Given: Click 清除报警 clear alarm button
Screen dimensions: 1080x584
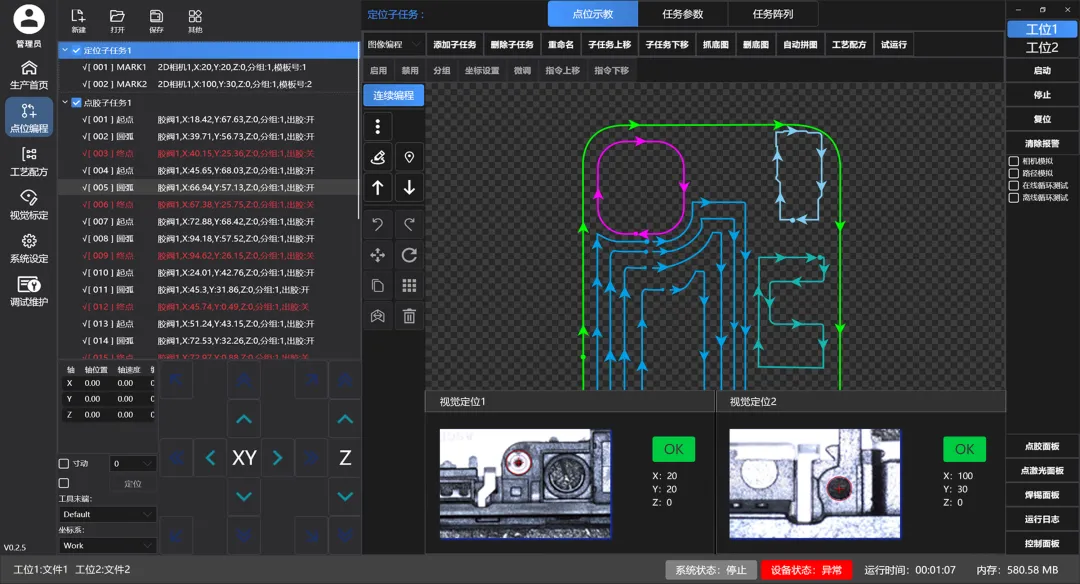Looking at the screenshot, I should tap(1041, 143).
